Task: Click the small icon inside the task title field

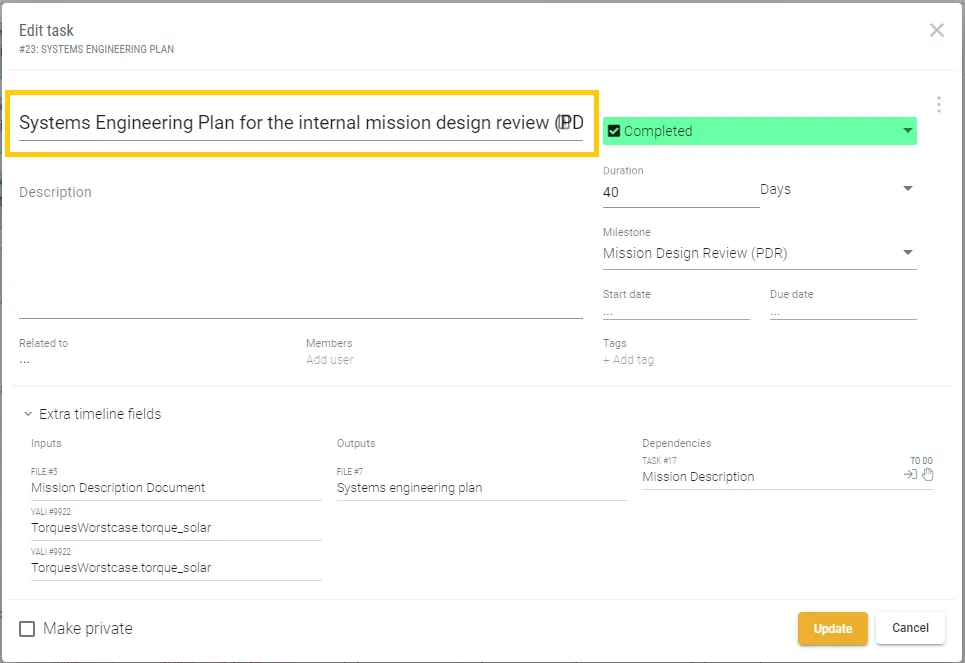Action: (566, 123)
